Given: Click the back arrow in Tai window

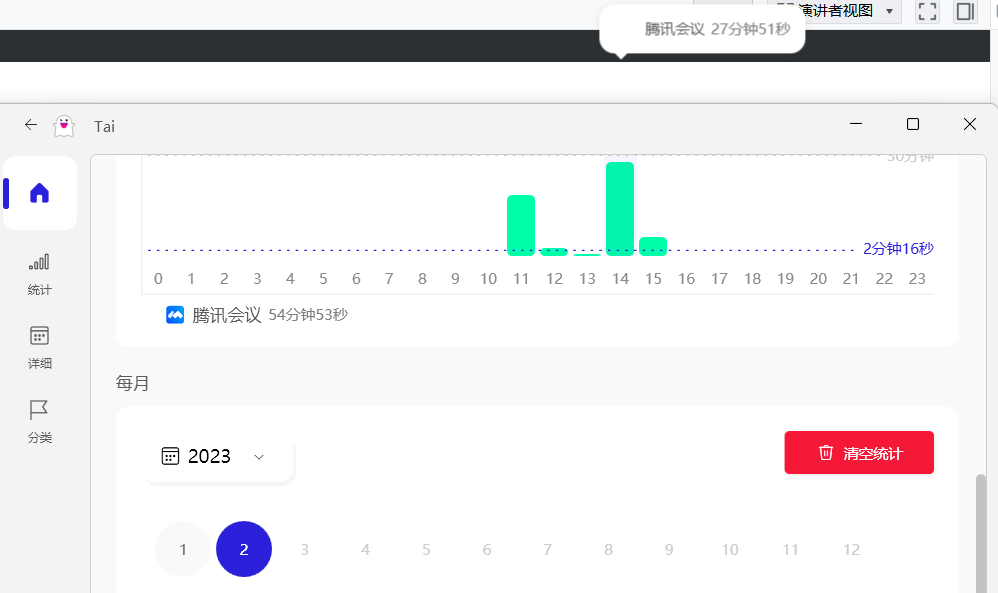Looking at the screenshot, I should [x=31, y=125].
